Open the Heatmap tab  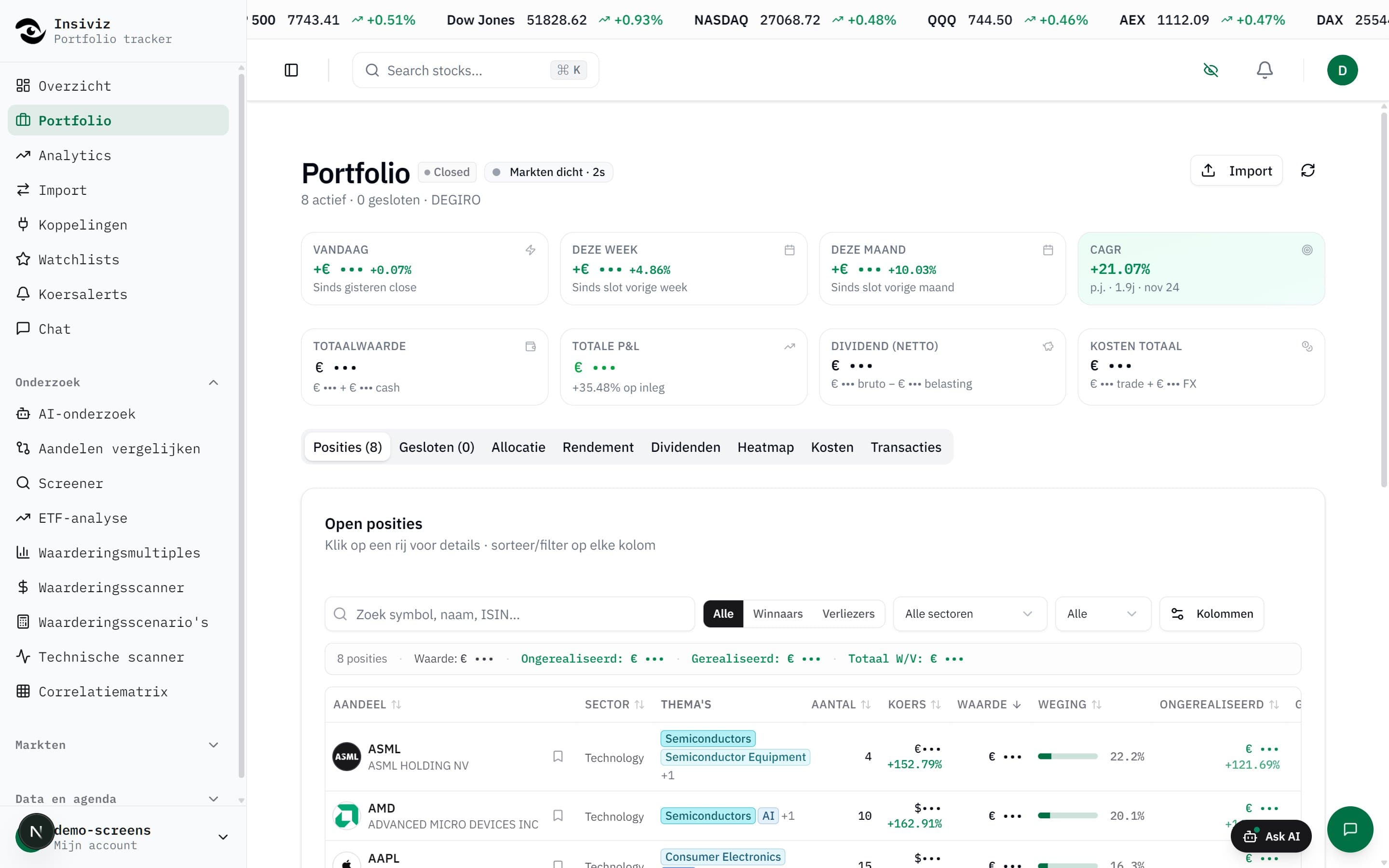pyautogui.click(x=765, y=447)
